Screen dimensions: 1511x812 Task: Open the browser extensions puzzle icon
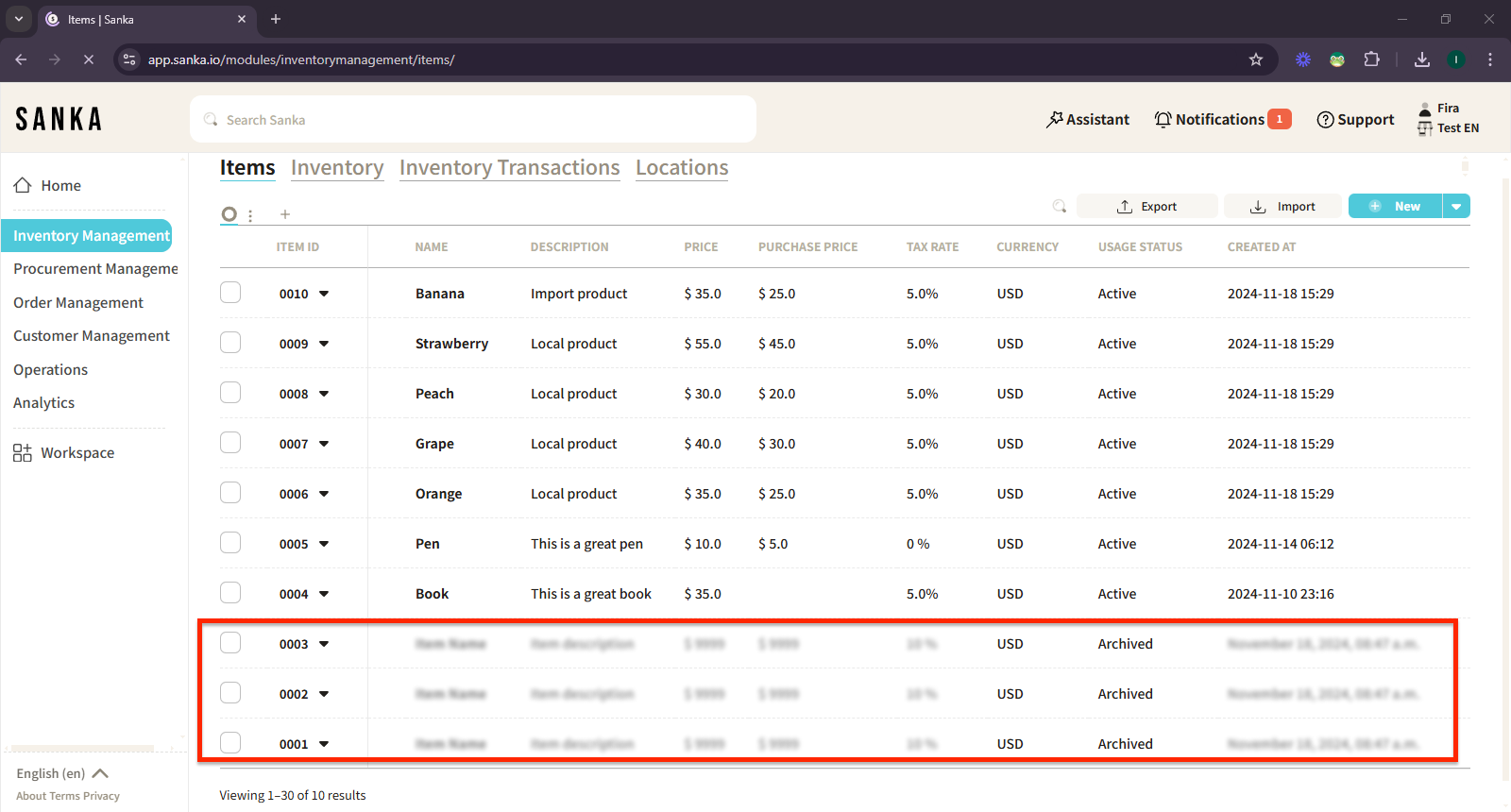point(1372,59)
